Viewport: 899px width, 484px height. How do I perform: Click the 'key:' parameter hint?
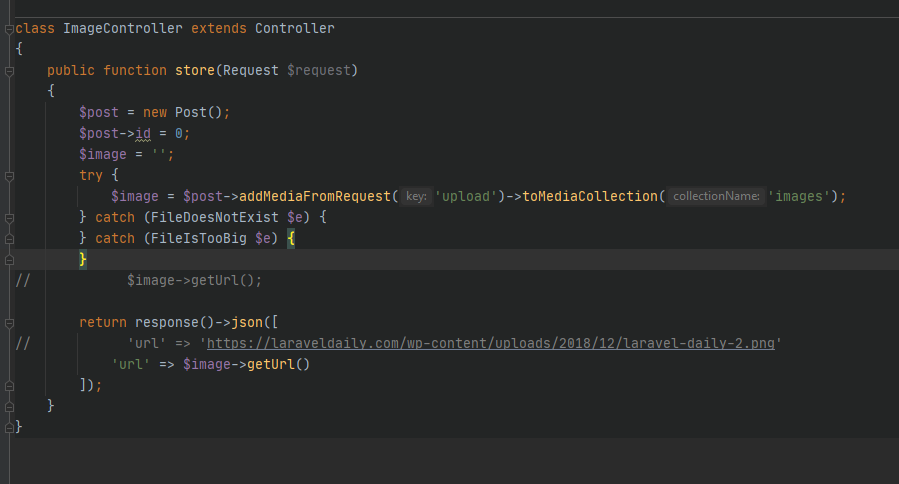point(416,196)
